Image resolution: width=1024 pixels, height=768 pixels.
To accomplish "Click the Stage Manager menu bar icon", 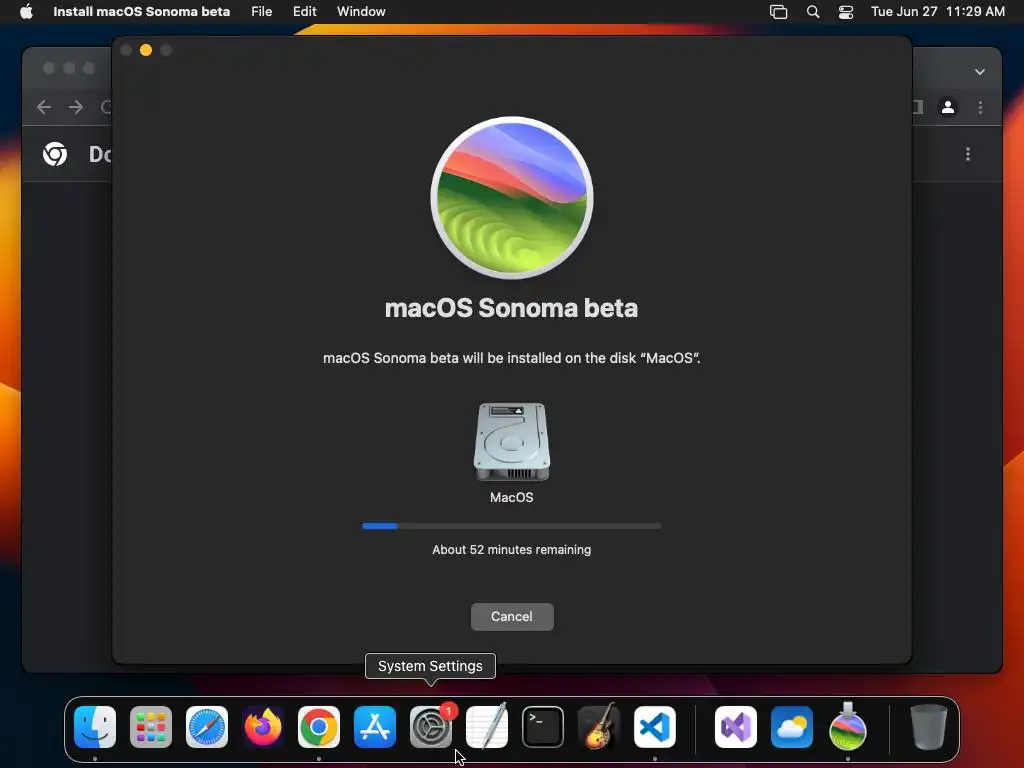I will tap(778, 12).
